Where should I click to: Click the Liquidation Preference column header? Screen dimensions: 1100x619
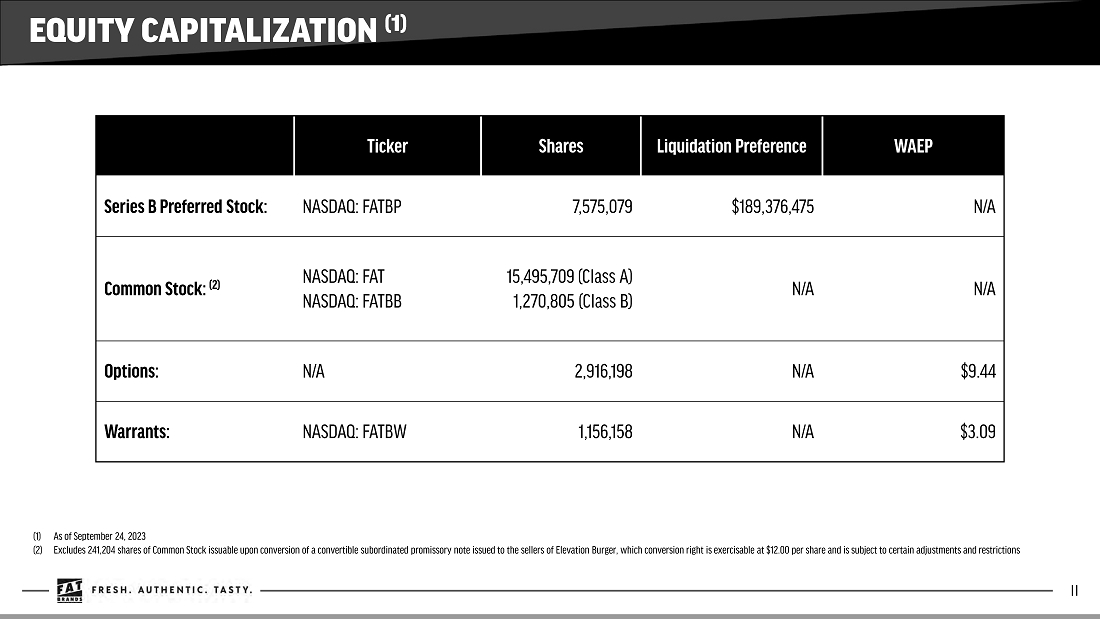731,146
